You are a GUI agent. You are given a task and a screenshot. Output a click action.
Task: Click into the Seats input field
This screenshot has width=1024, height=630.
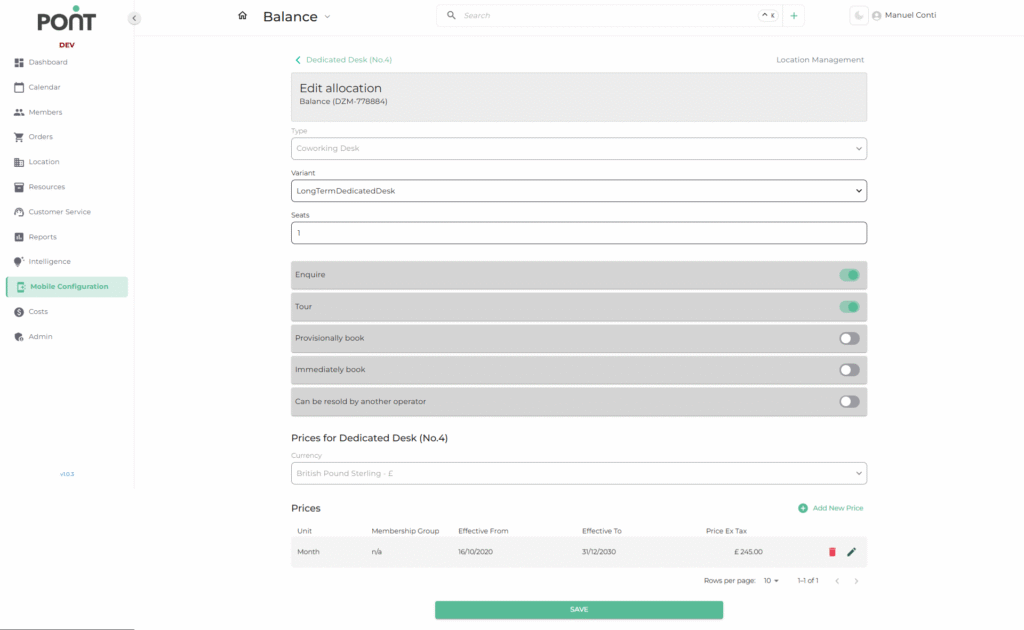pyautogui.click(x=578, y=233)
